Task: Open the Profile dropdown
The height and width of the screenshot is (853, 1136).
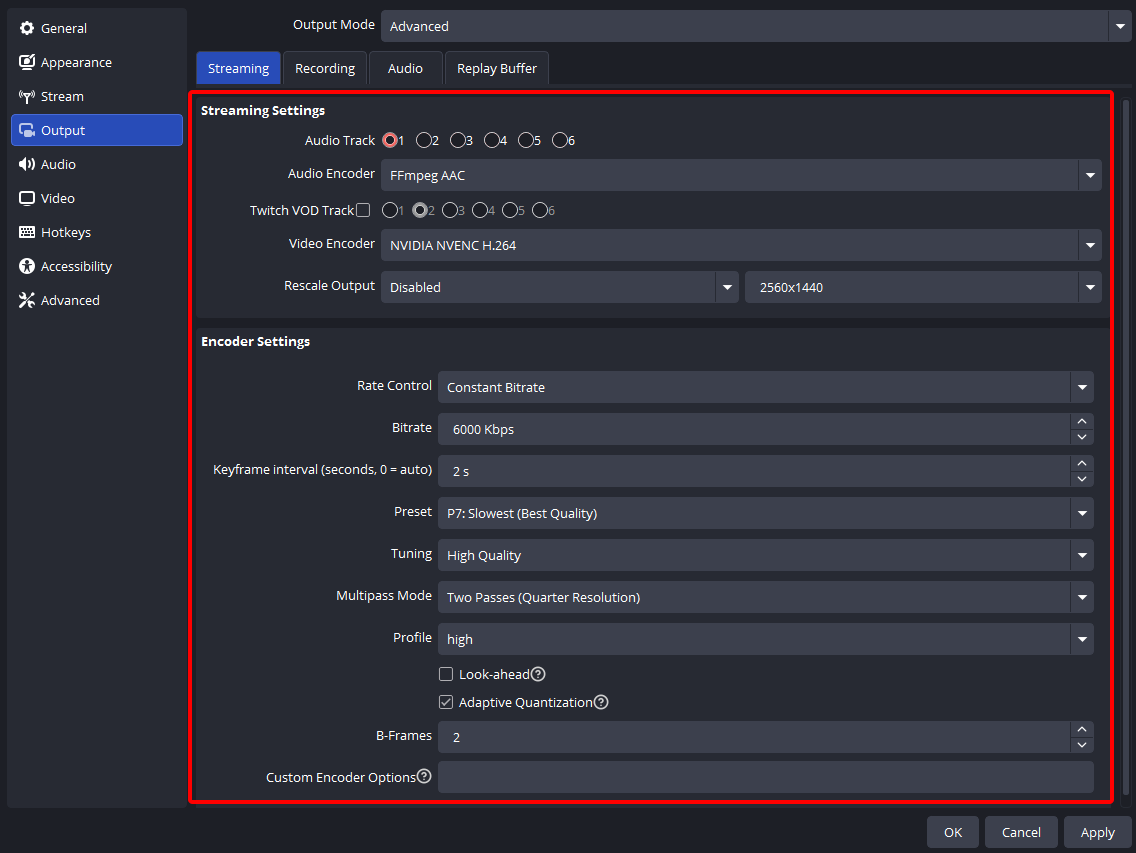Action: [766, 639]
